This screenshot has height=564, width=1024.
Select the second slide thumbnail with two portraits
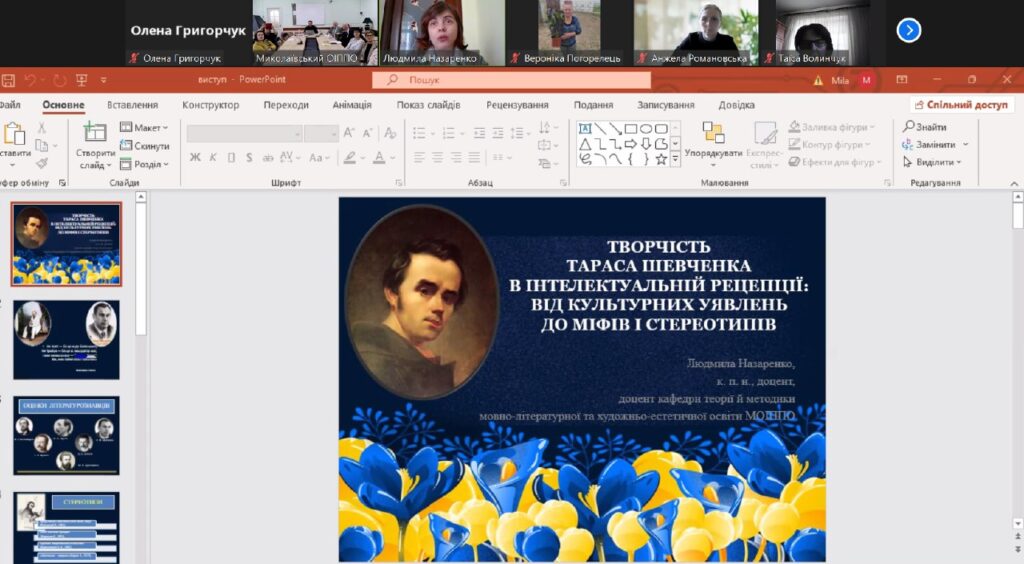pos(66,339)
